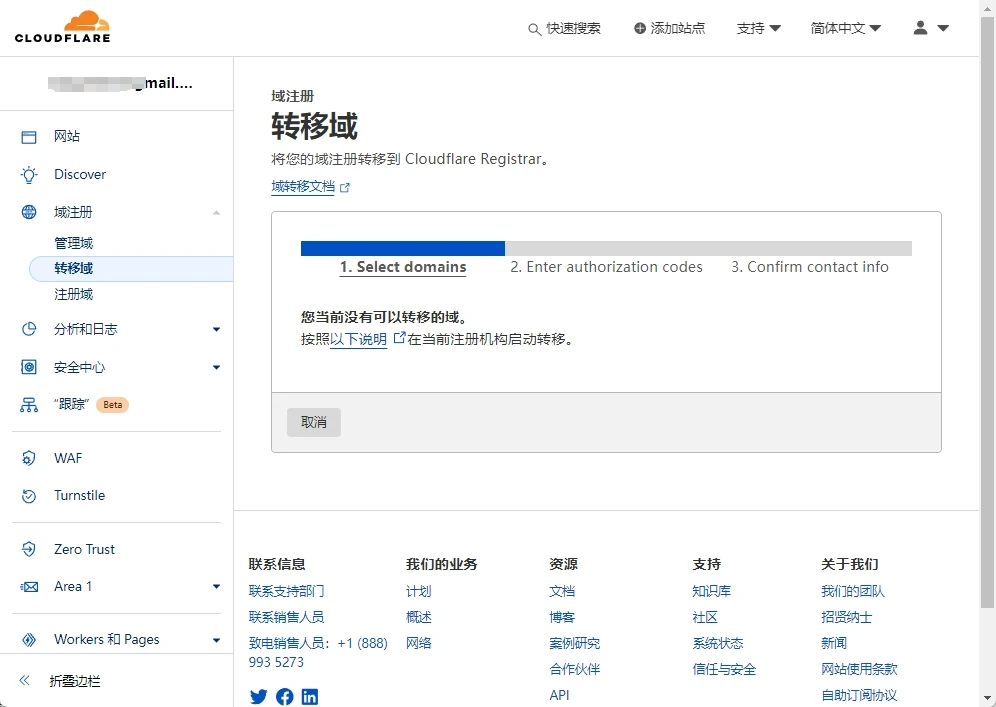Open the LinkedIn icon in footer
The height and width of the screenshot is (707, 996).
pos(309,697)
